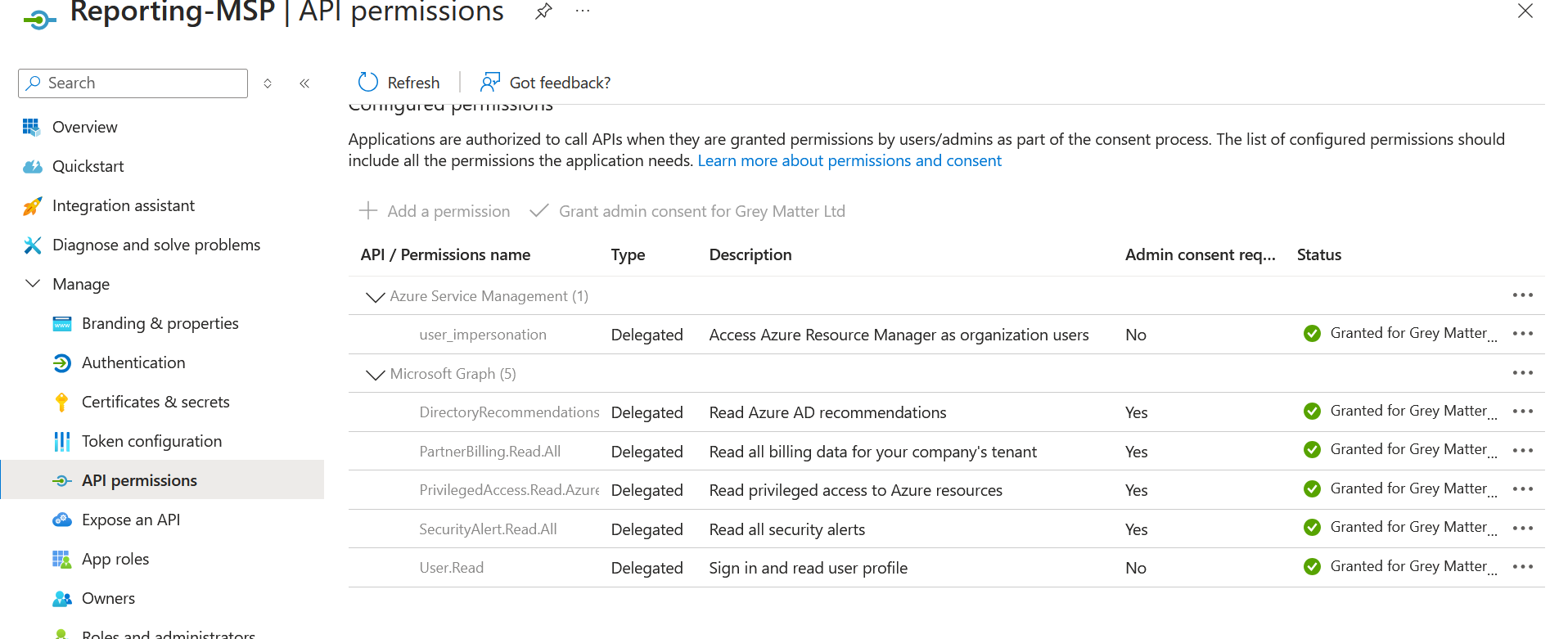Click the Diagnose wrench icon
This screenshot has width=1568, height=639.
coord(33,245)
